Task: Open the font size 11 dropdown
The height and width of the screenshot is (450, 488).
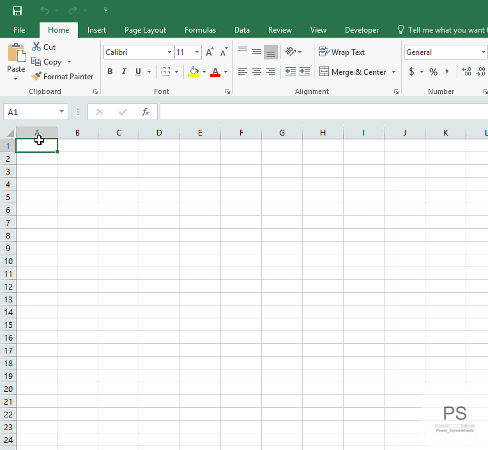Action: [x=197, y=52]
